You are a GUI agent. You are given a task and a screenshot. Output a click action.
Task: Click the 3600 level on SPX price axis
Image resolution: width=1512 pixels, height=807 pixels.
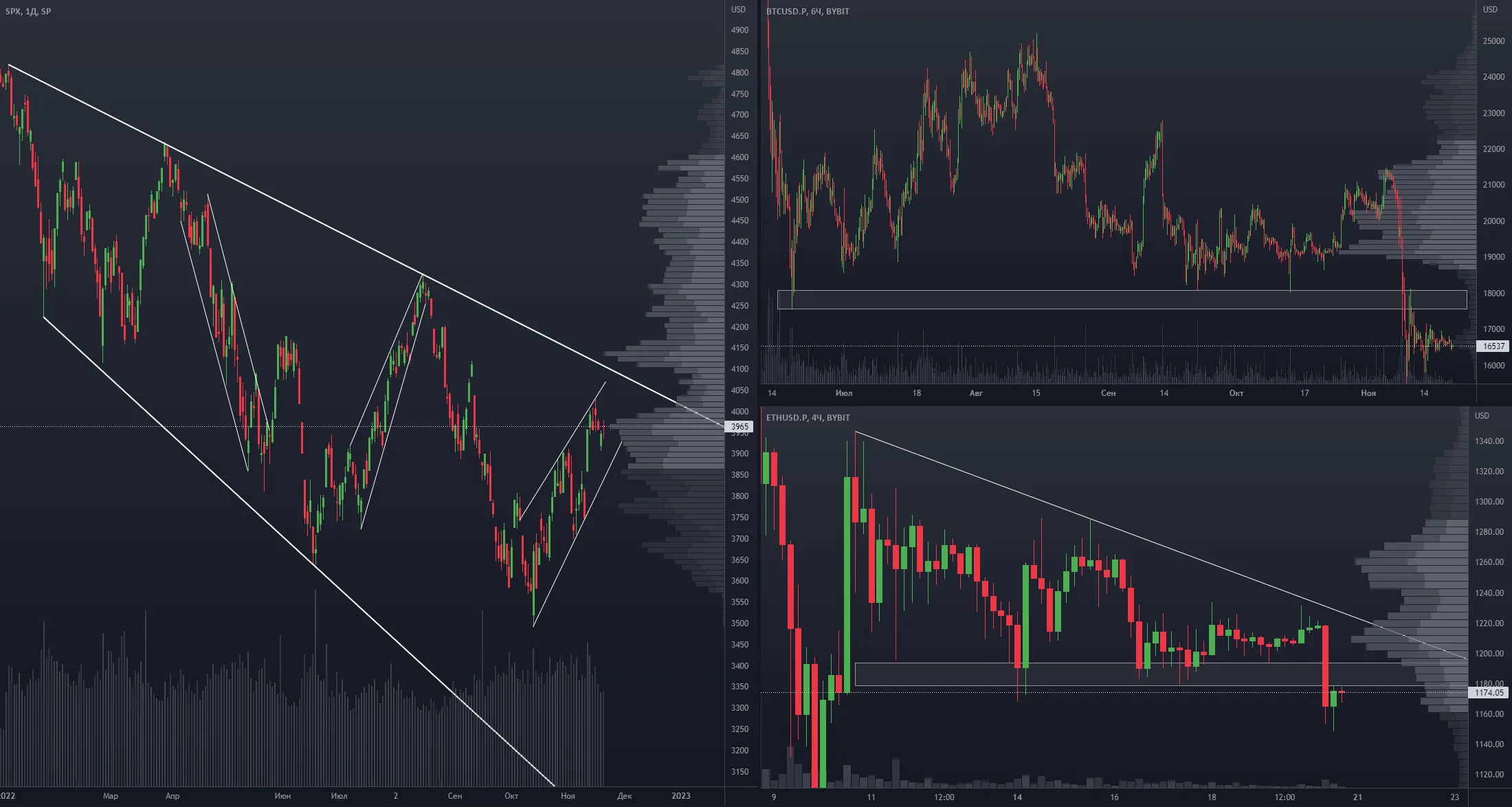pyautogui.click(x=740, y=581)
